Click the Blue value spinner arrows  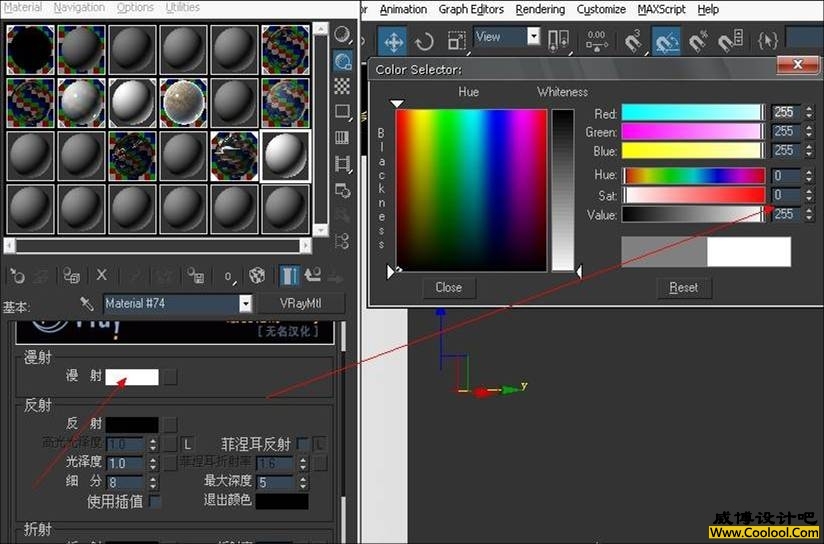[x=809, y=151]
